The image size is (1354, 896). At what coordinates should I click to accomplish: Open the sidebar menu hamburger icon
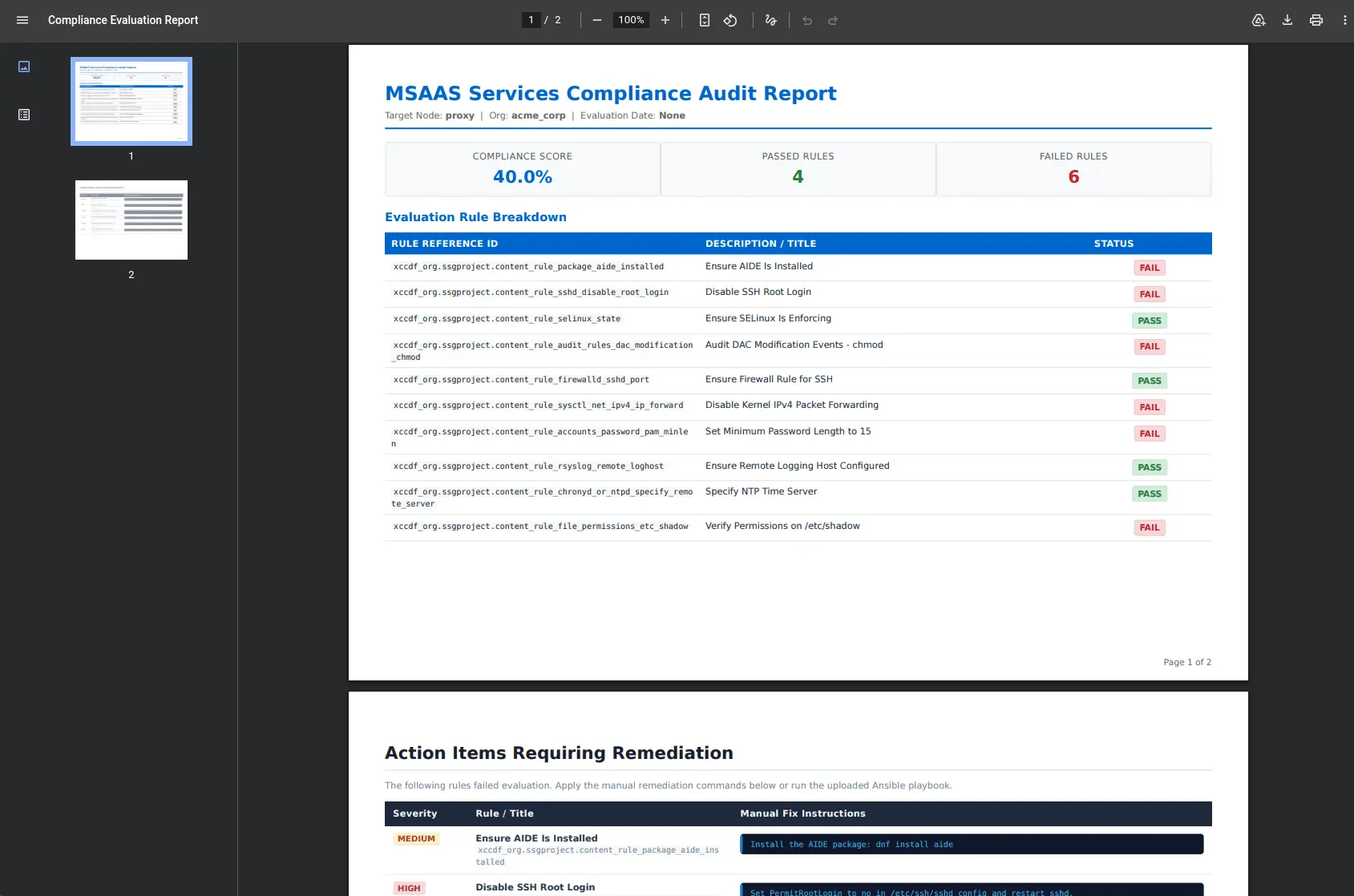coord(22,20)
